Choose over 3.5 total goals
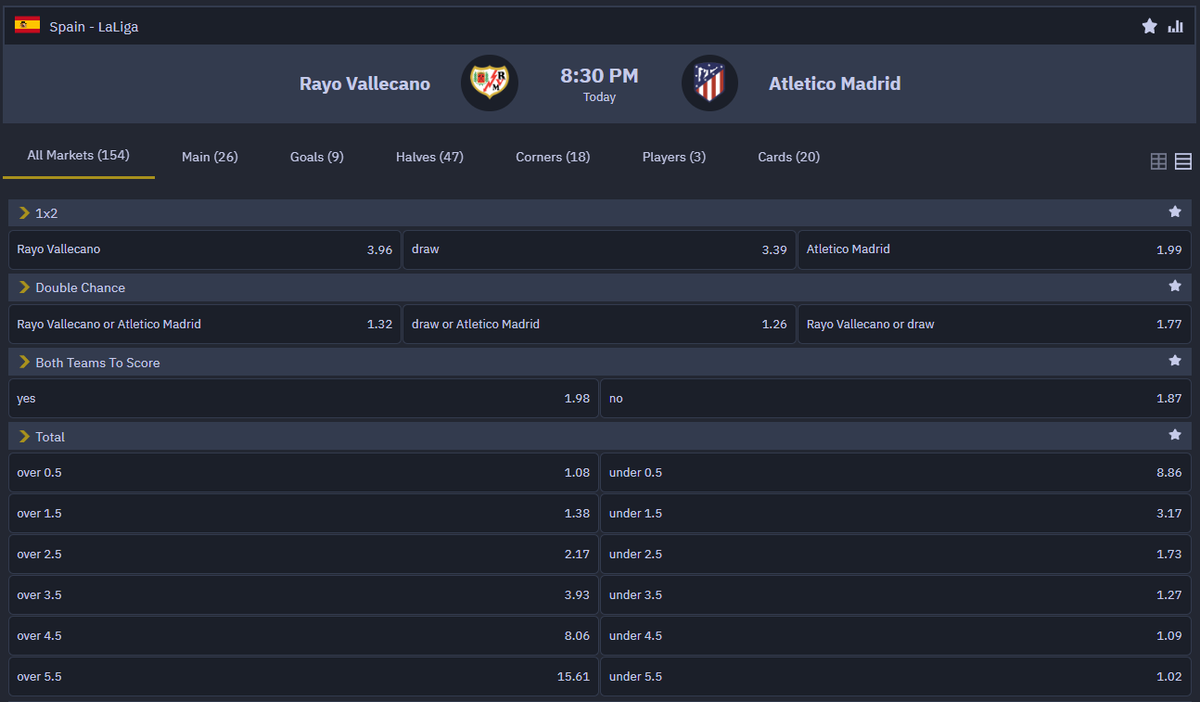The width and height of the screenshot is (1200, 702). point(304,595)
